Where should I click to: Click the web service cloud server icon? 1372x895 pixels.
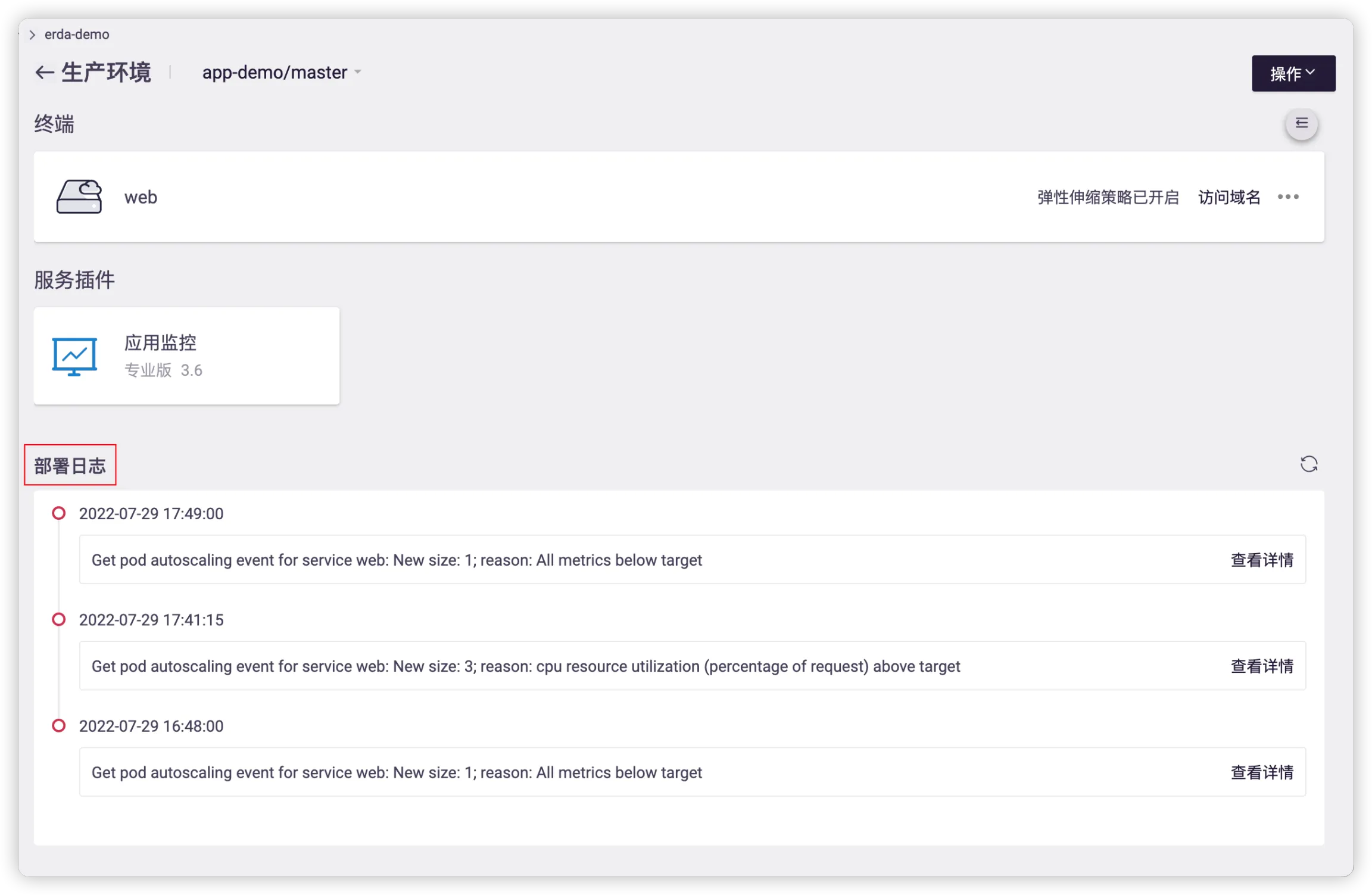(79, 197)
